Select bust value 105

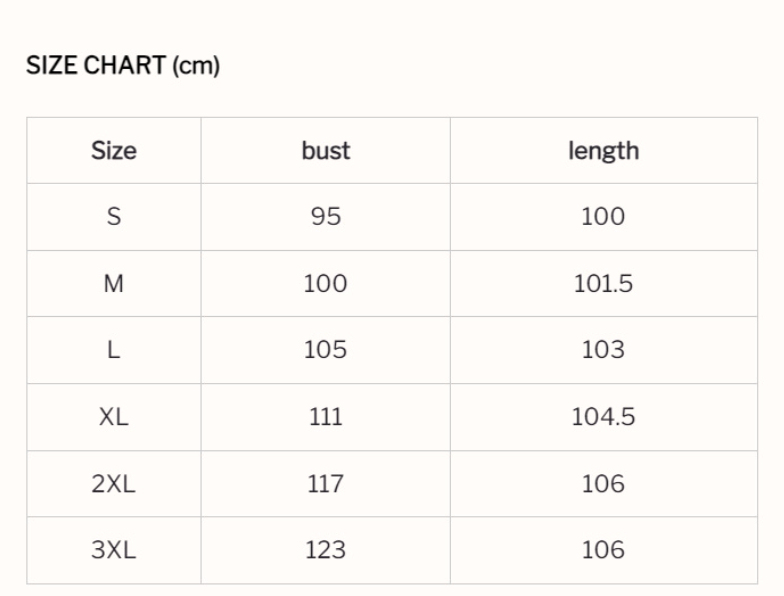coord(326,350)
